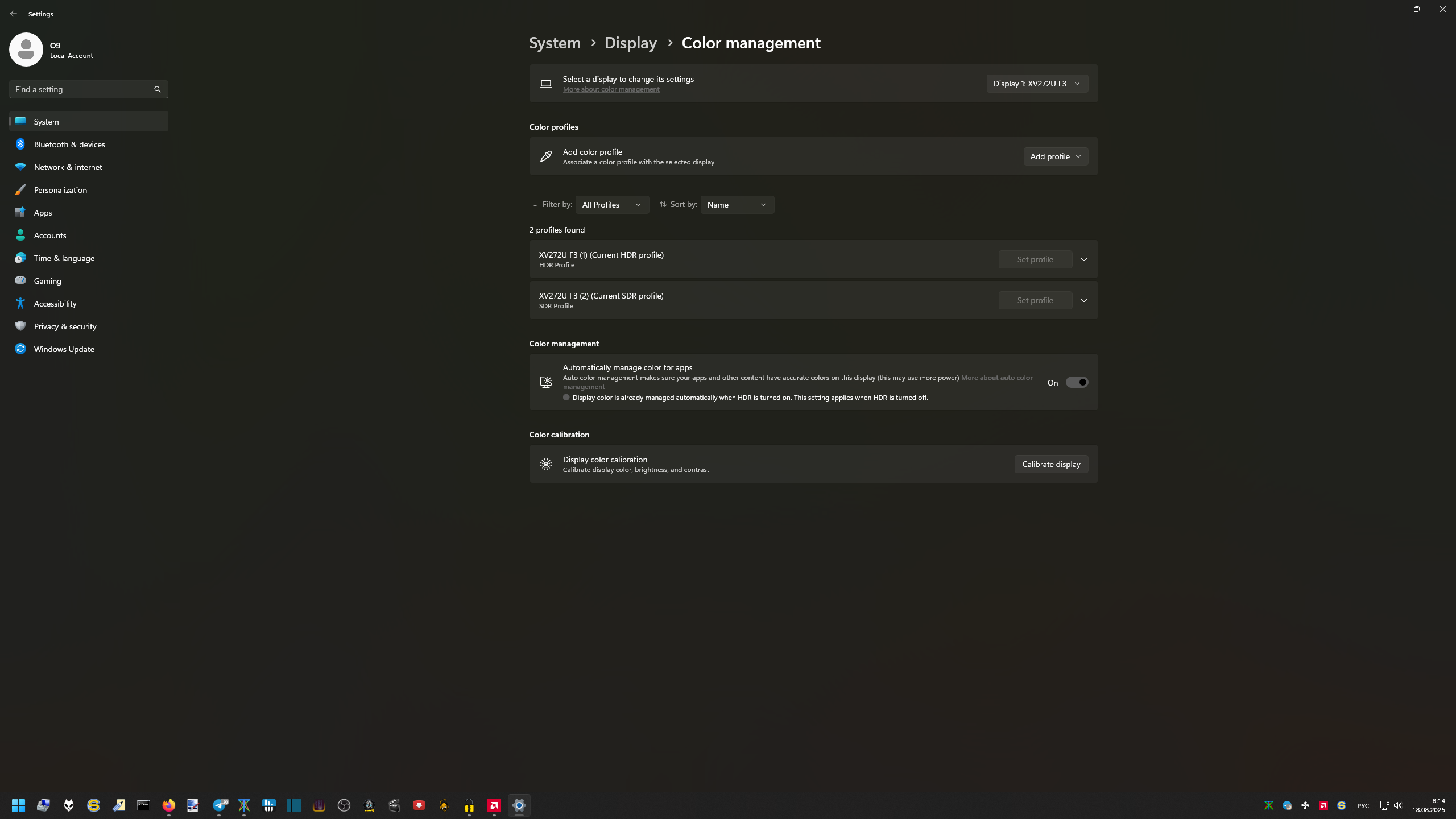
Task: Expand the XV272U F3 (2) SDR profile
Action: pyautogui.click(x=1084, y=300)
